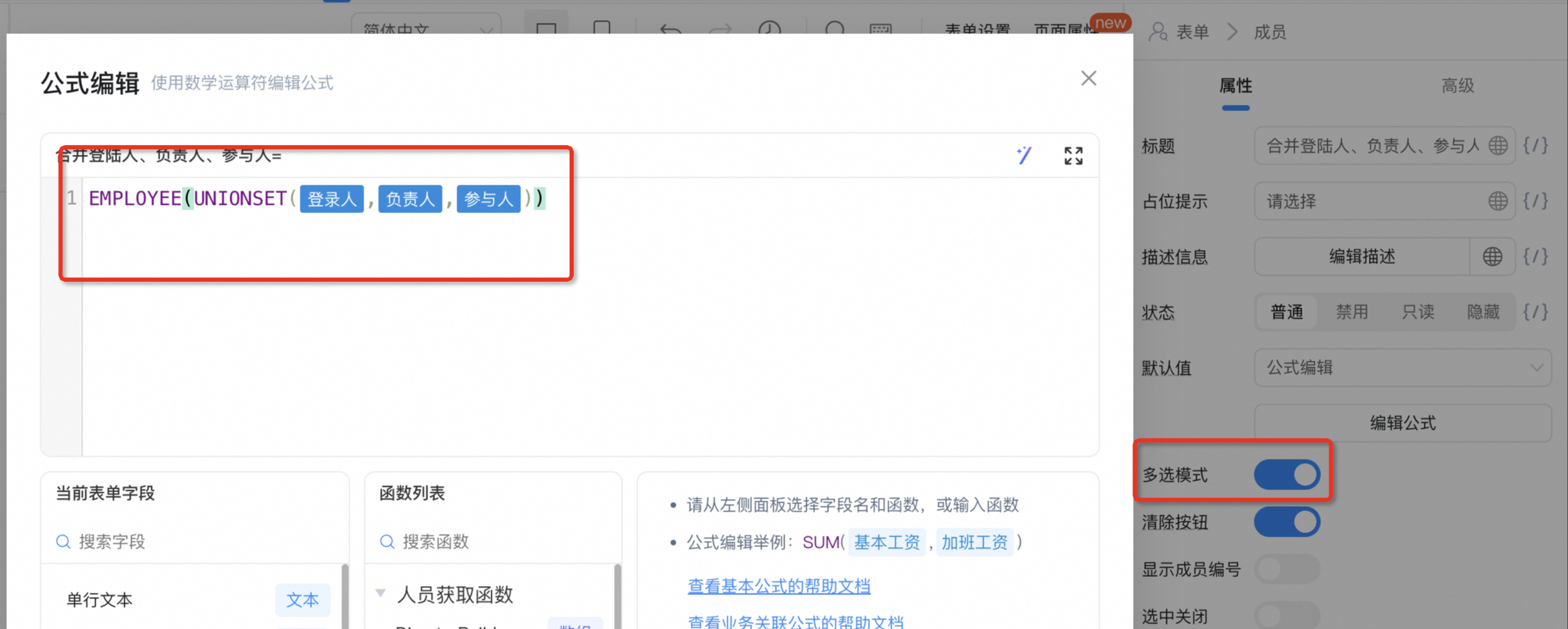This screenshot has height=629, width=1568.
Task: Open 查看业务关联公式的帮助文档 link
Action: tap(795, 621)
